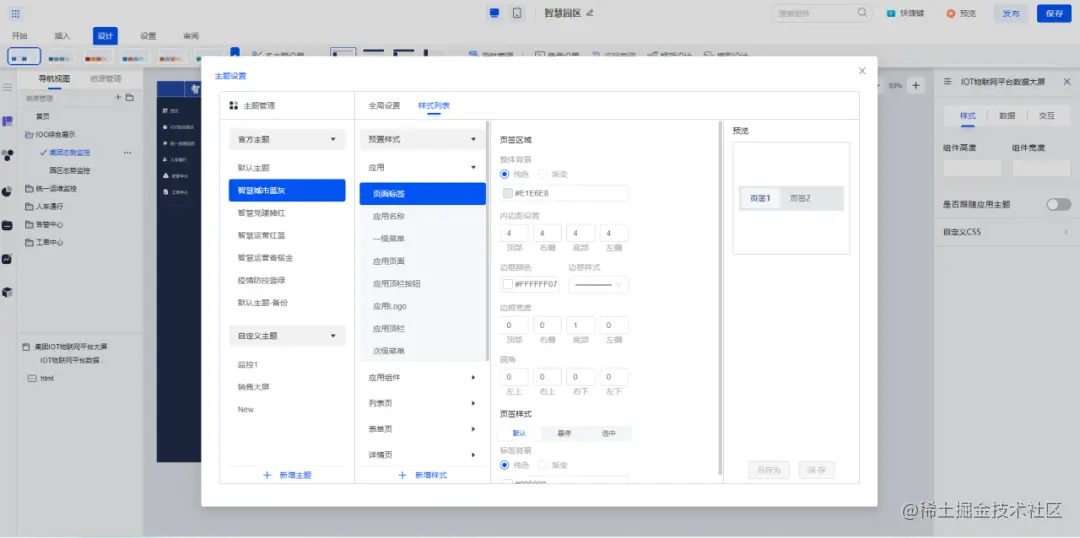Image resolution: width=1080 pixels, height=538 pixels.
Task: Zoom in canvas with plus button
Action: pyautogui.click(x=916, y=85)
